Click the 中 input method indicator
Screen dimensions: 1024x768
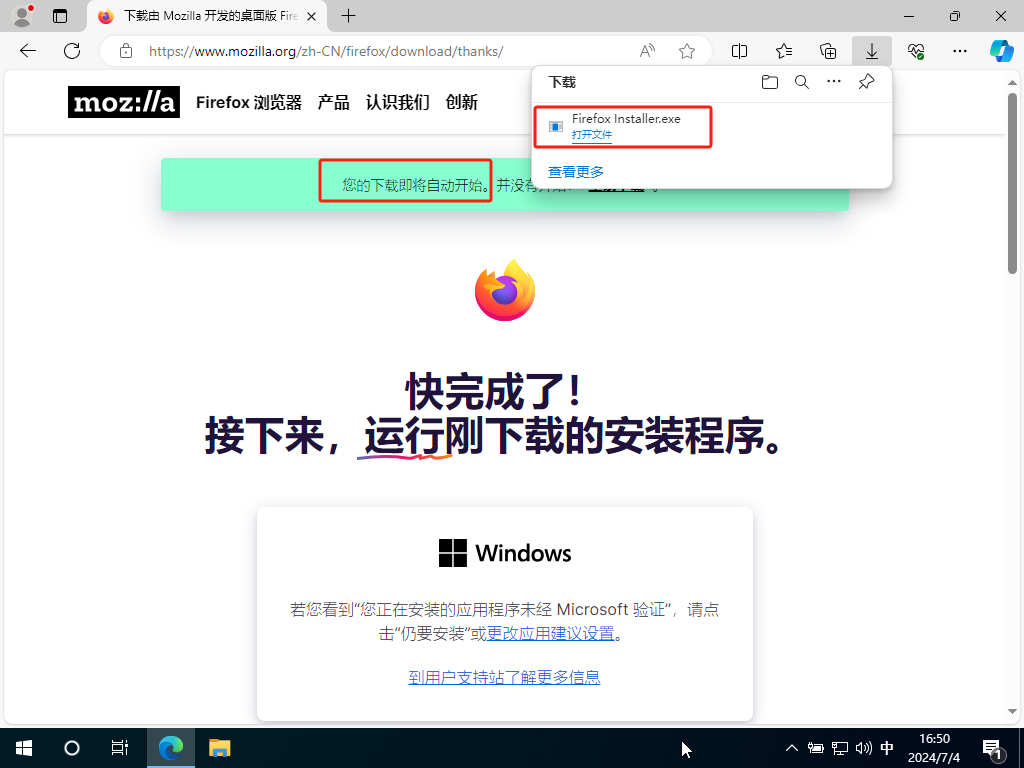click(x=887, y=748)
